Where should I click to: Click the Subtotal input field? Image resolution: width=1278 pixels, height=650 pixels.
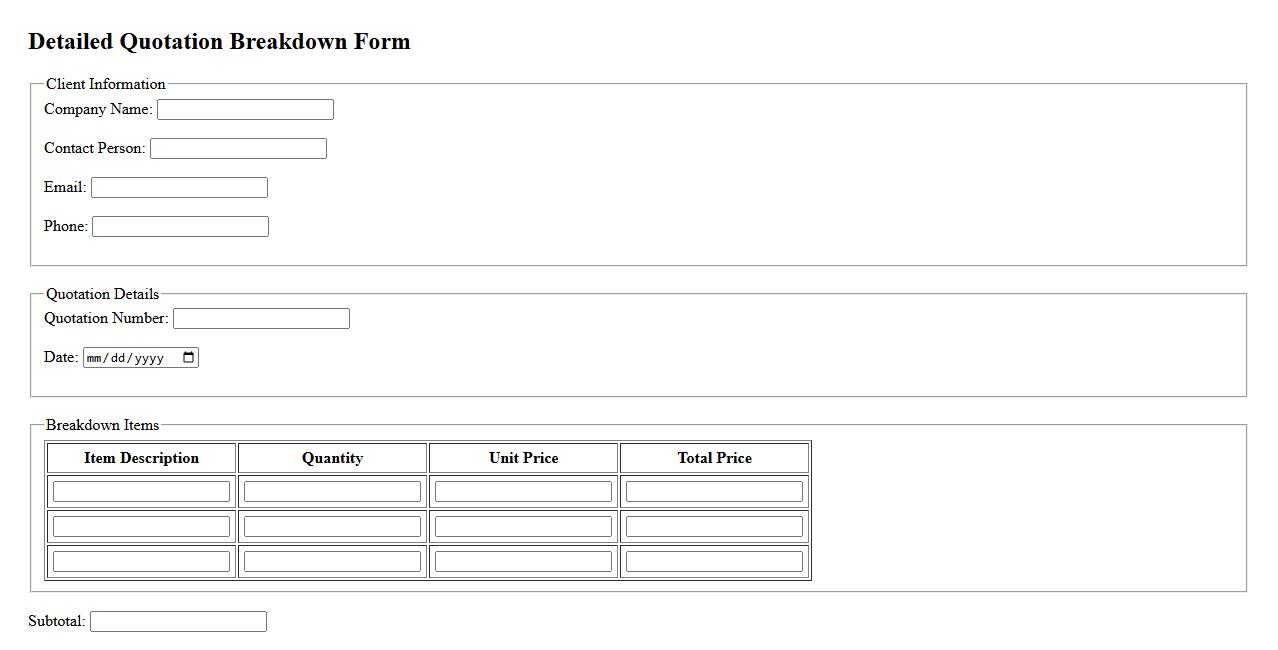click(x=178, y=622)
